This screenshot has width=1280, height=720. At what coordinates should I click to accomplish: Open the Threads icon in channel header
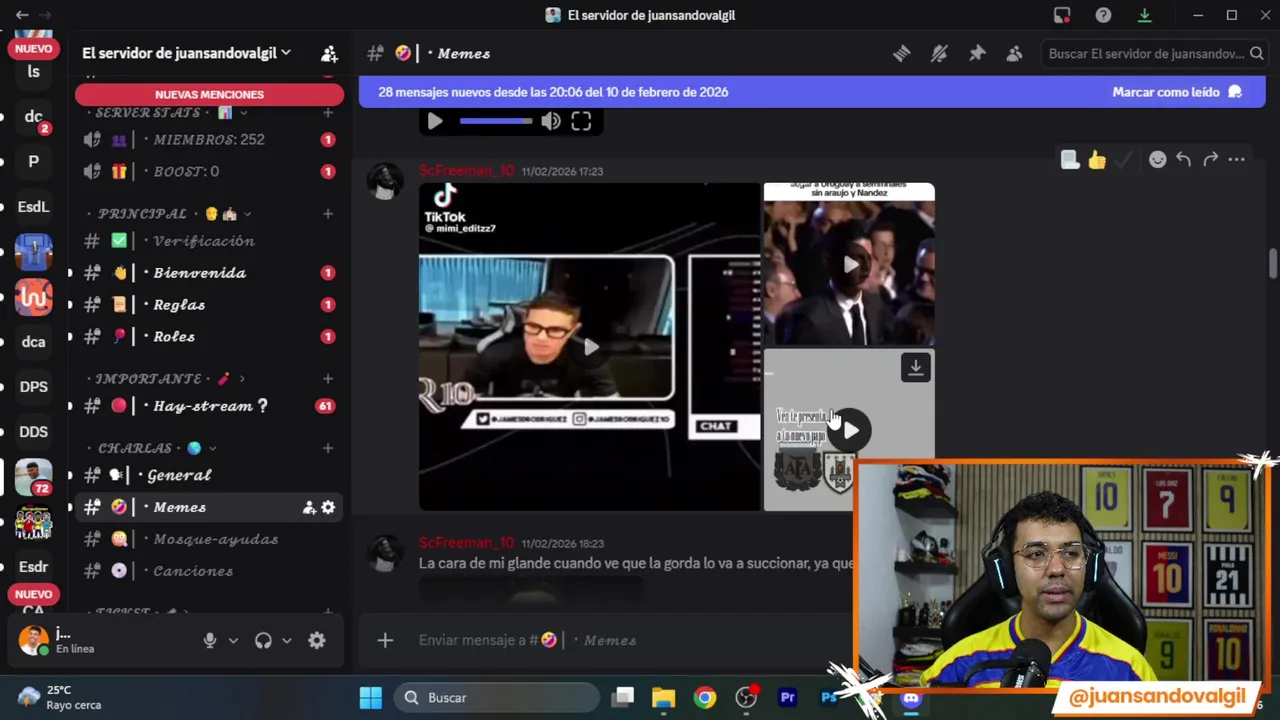tap(901, 54)
